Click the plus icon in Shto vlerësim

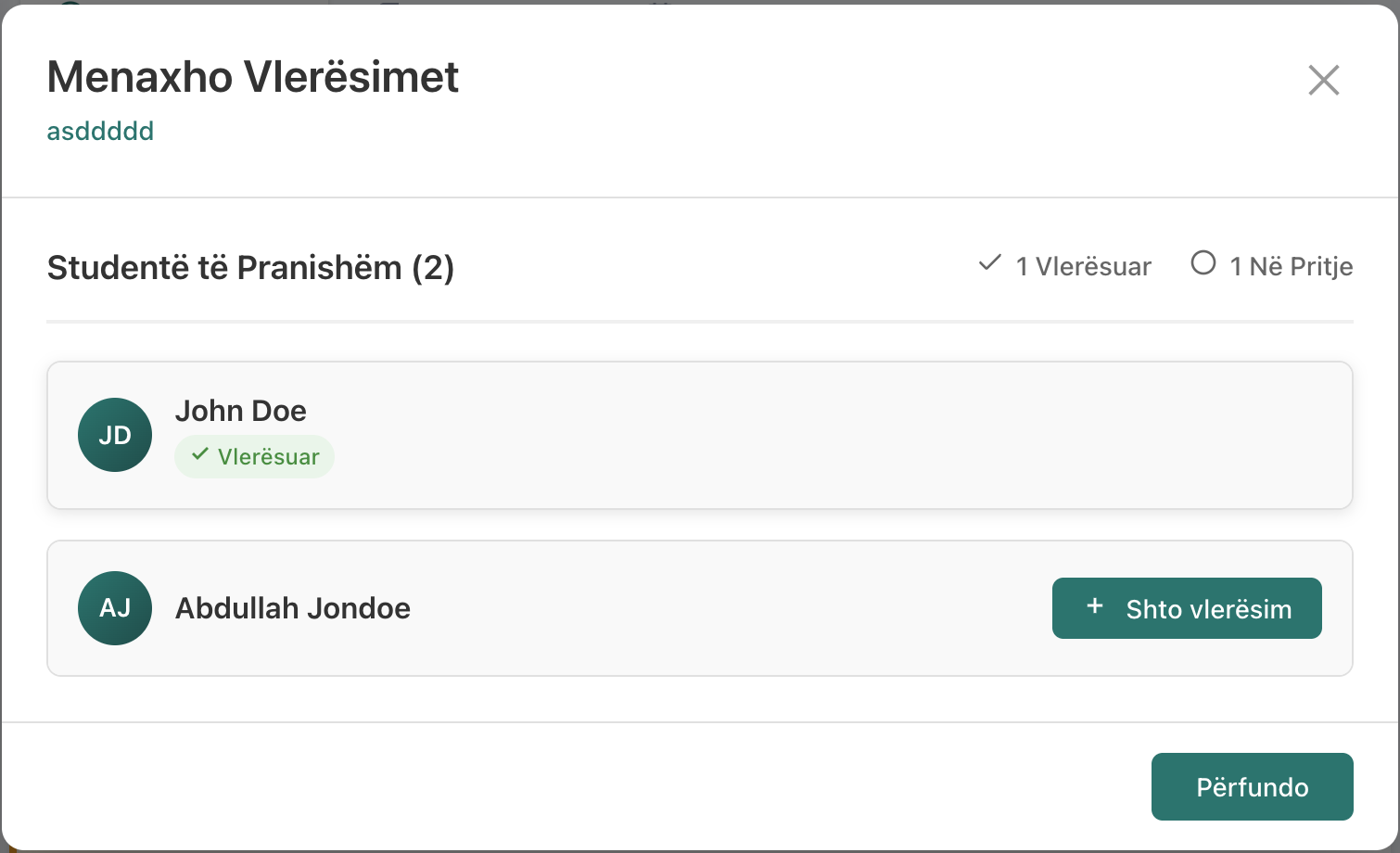point(1095,606)
